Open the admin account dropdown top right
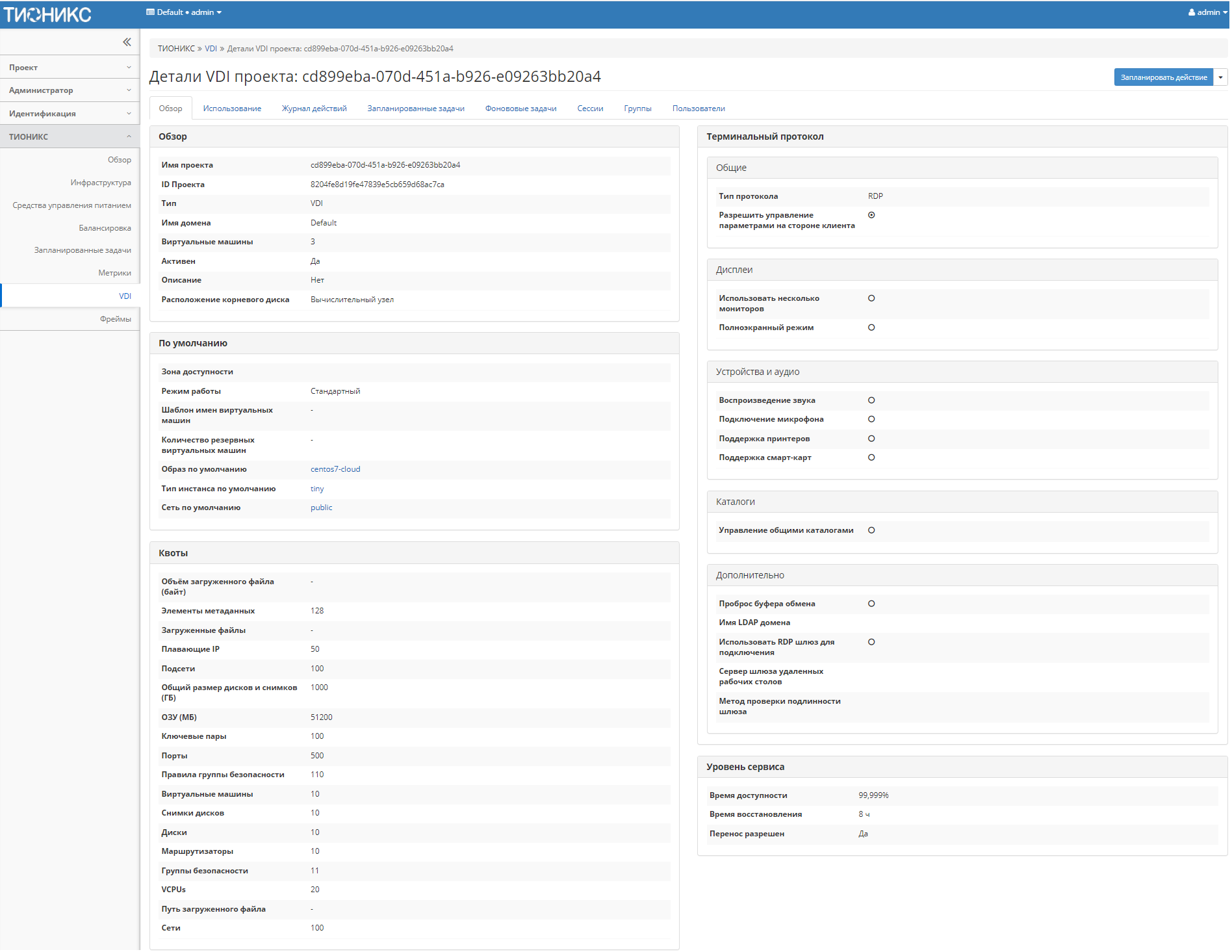1232x952 pixels. [x=1207, y=12]
